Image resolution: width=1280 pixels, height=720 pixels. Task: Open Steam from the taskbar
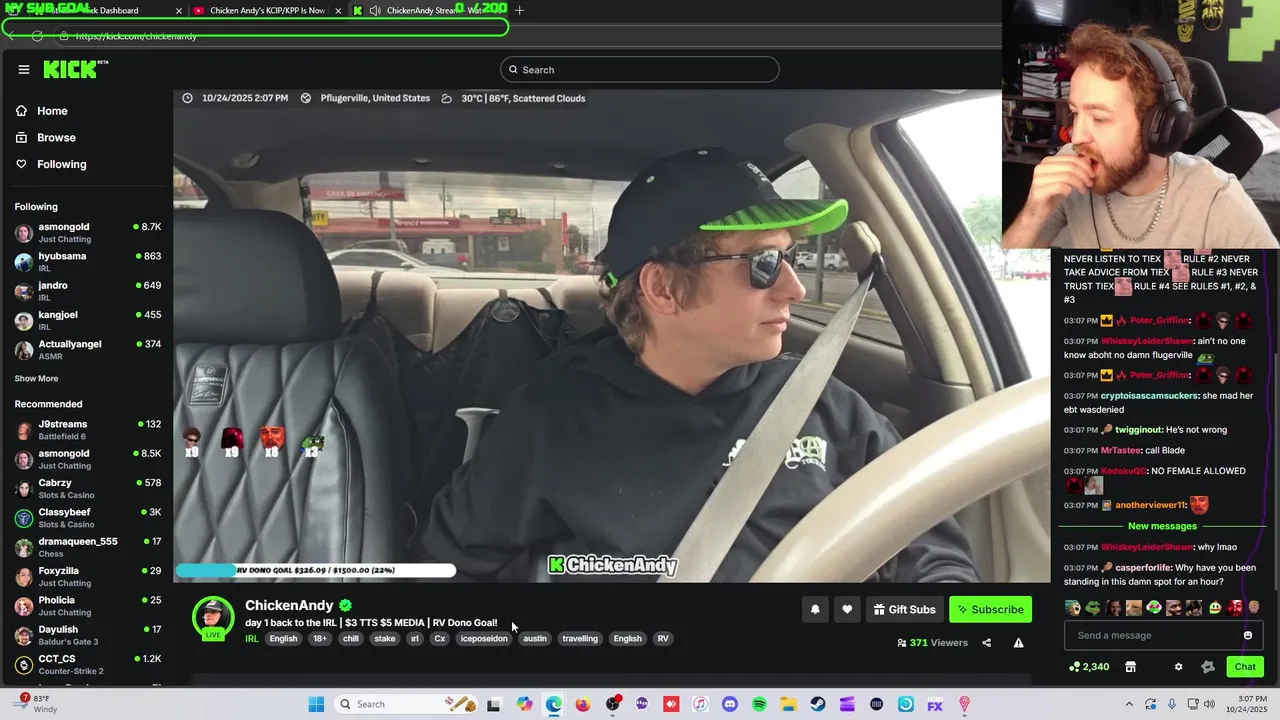click(x=818, y=704)
